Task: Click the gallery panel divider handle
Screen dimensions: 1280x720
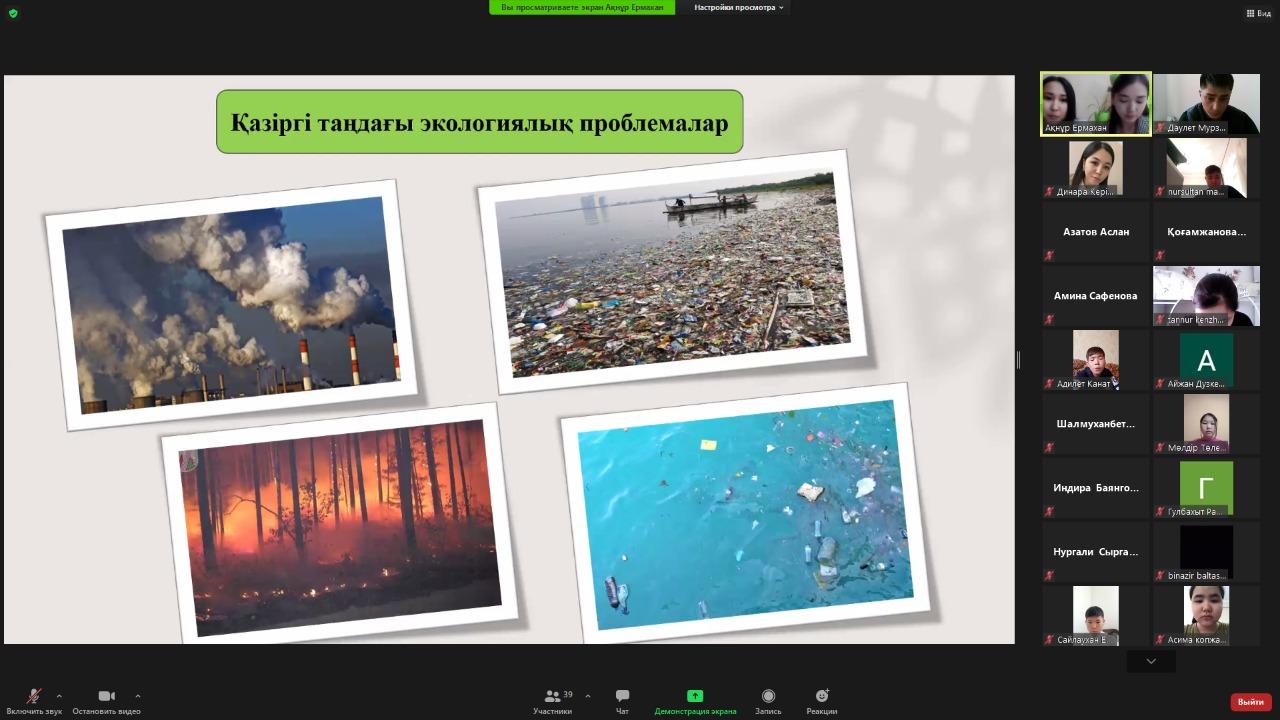Action: [1018, 360]
